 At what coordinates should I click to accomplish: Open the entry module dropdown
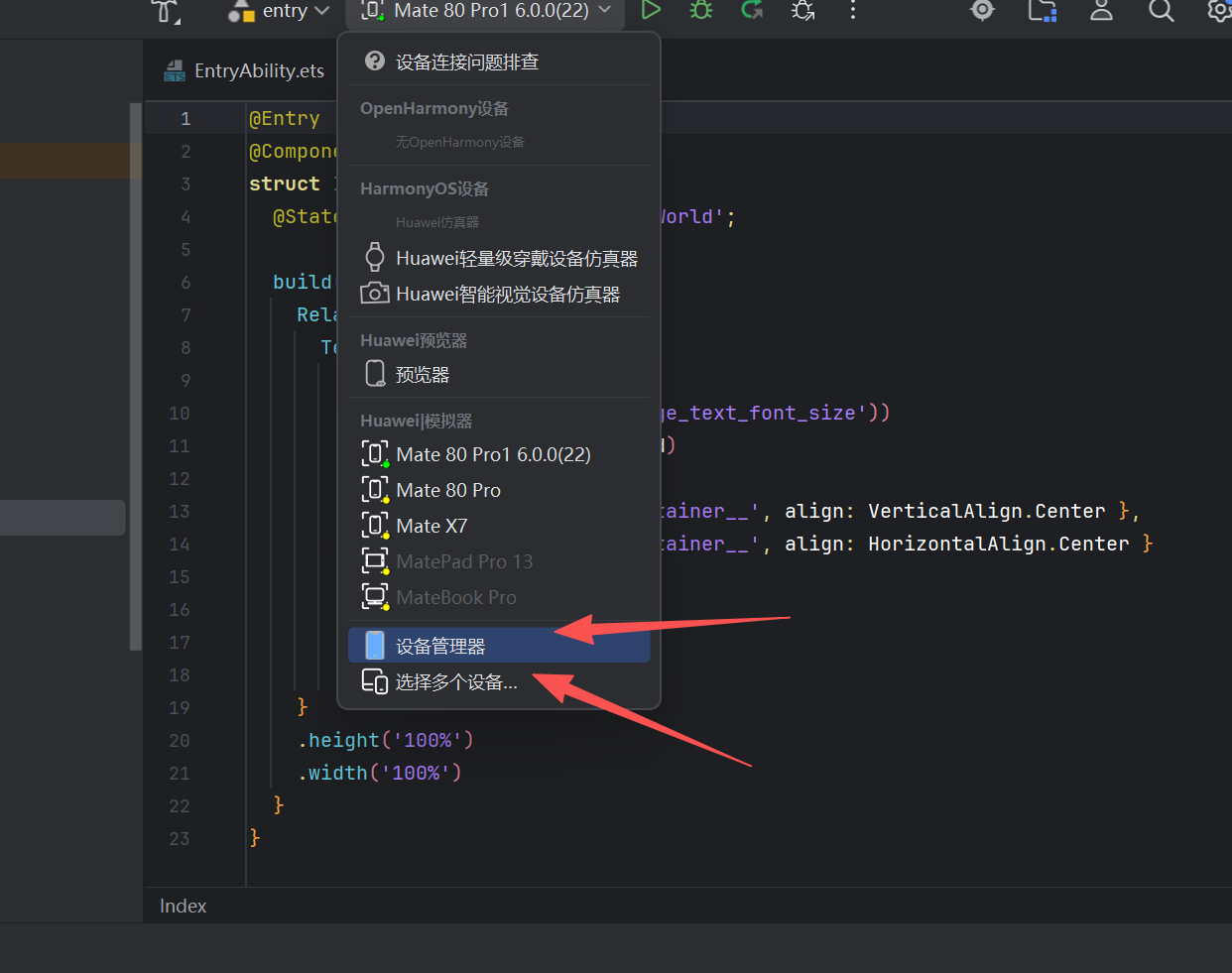pyautogui.click(x=280, y=11)
